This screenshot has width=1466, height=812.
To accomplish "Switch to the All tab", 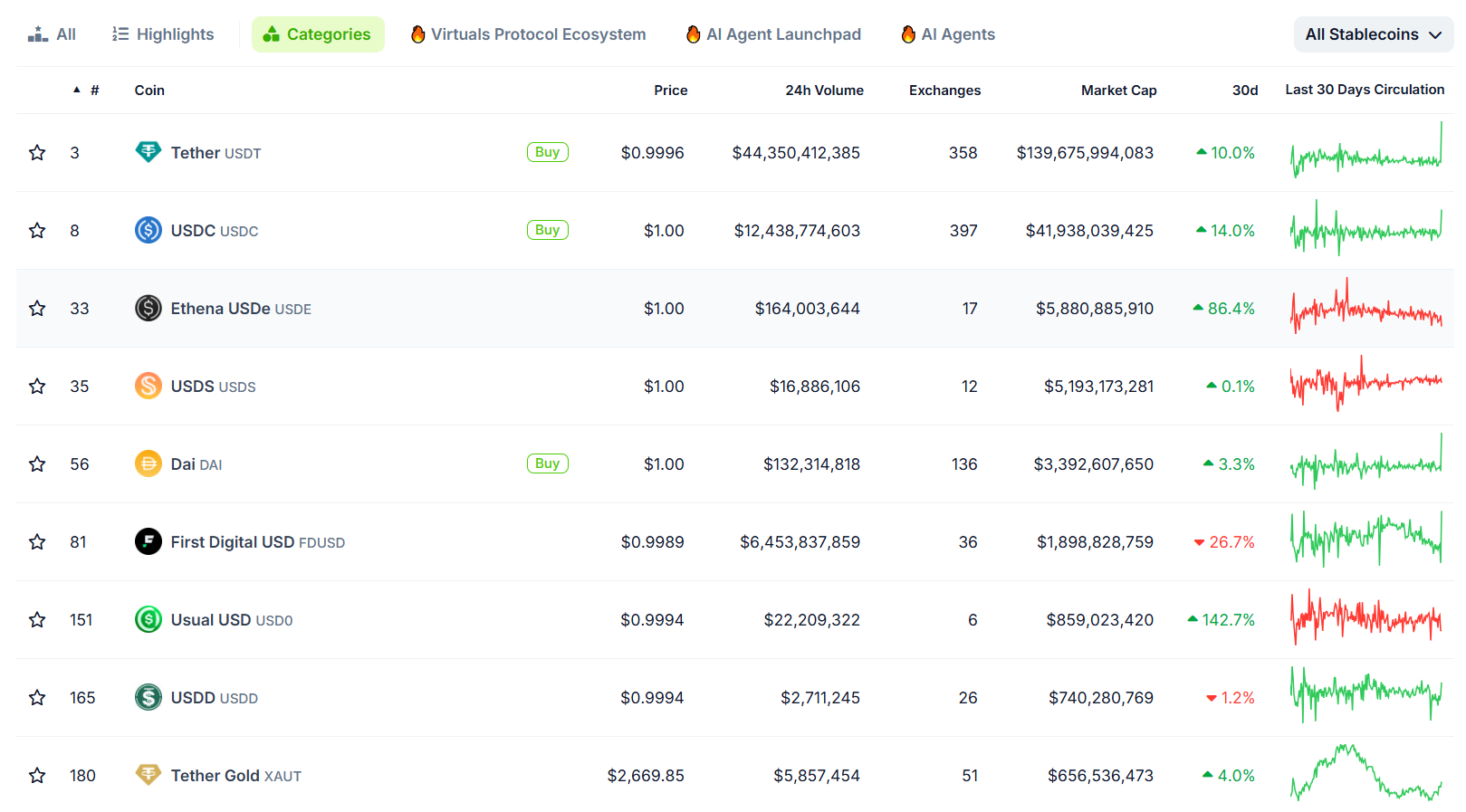I will (x=52, y=34).
